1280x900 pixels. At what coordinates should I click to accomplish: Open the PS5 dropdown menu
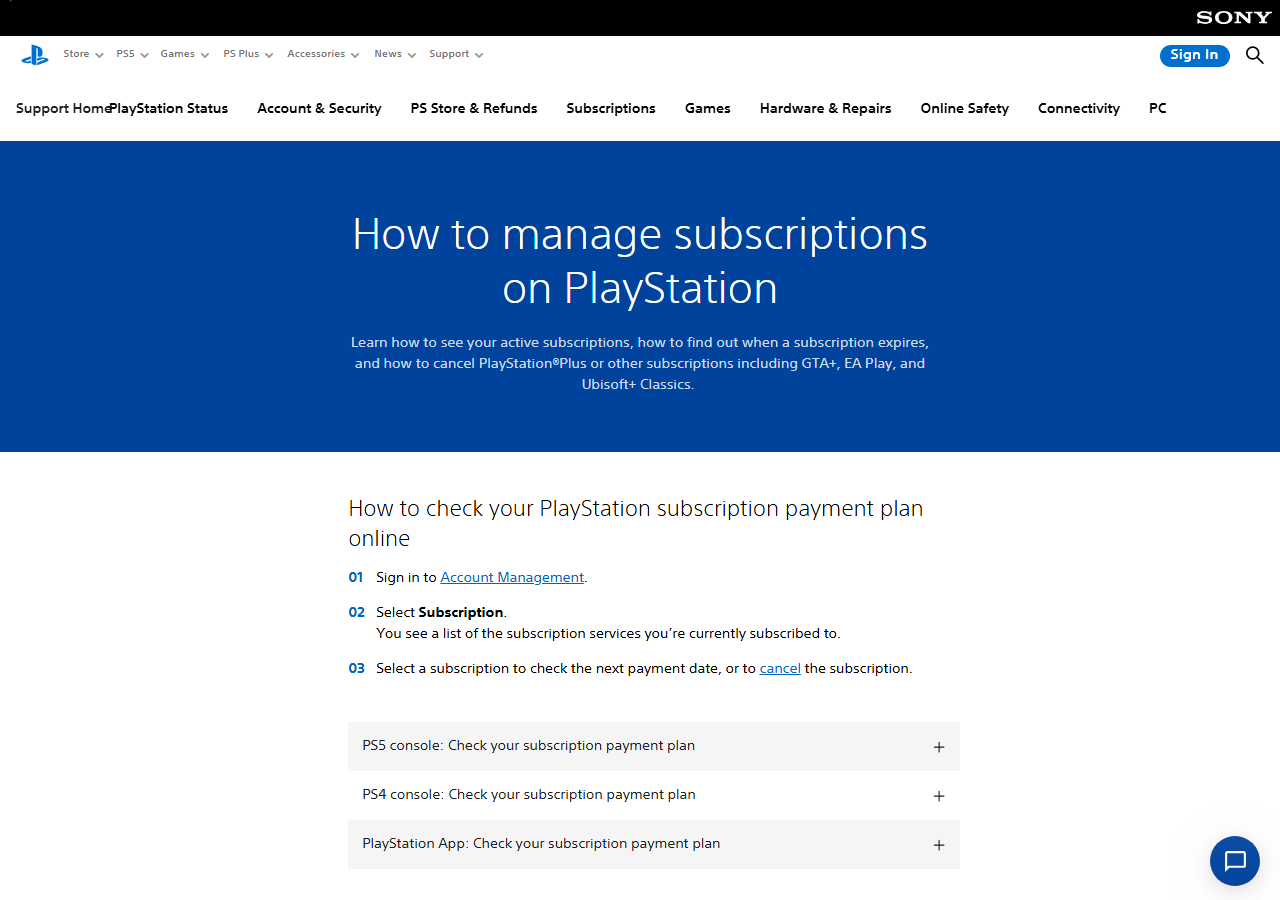(132, 54)
